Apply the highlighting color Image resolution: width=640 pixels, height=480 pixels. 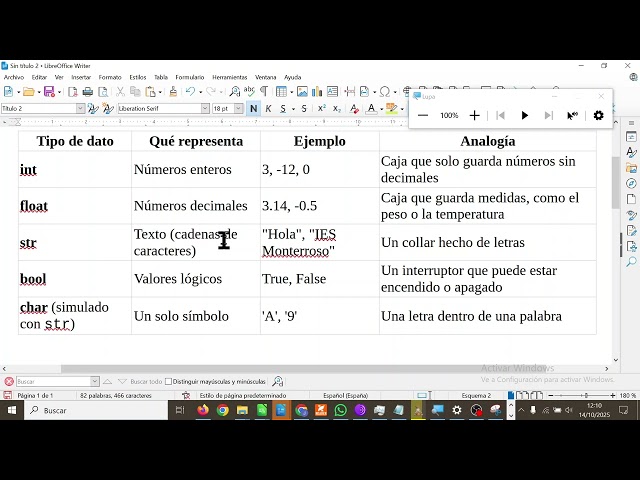pos(391,109)
